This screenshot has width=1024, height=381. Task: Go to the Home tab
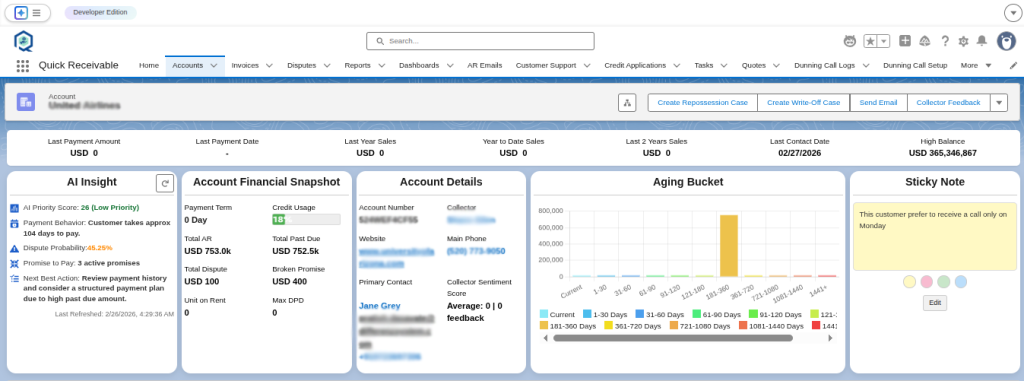(149, 65)
